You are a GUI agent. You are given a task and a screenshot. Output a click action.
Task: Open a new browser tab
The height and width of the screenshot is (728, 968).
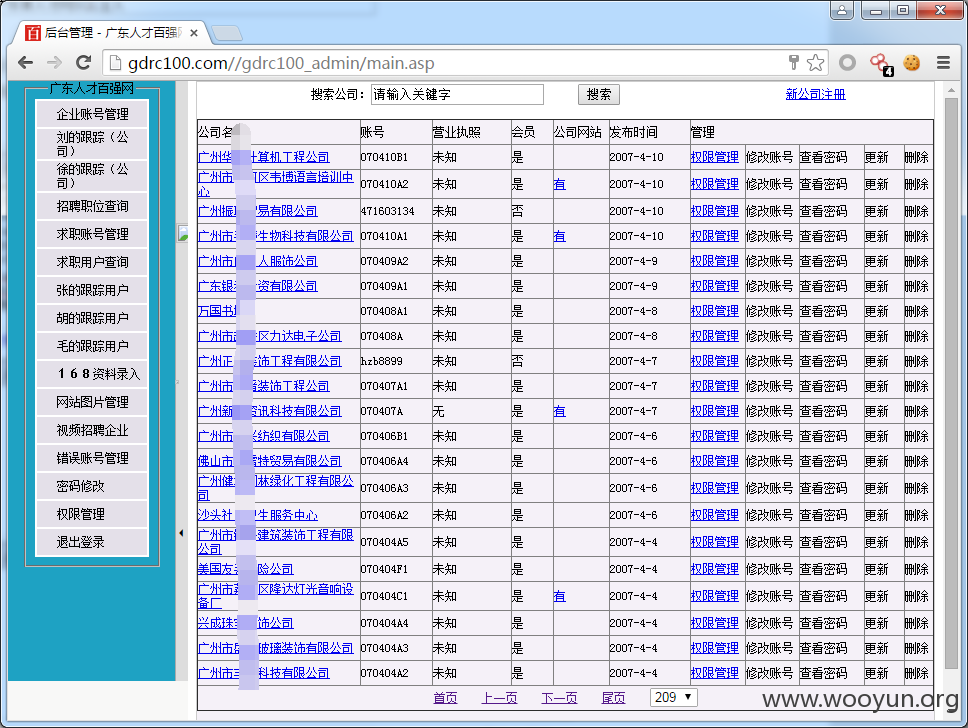tap(226, 33)
